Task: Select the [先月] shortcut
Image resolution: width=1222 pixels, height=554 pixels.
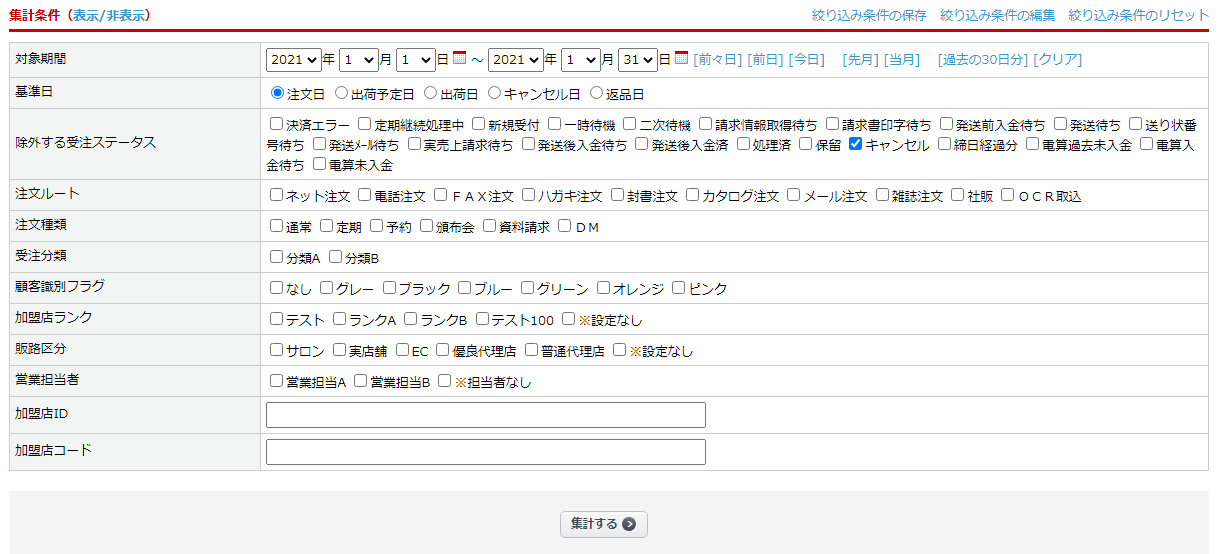Action: tap(860, 60)
